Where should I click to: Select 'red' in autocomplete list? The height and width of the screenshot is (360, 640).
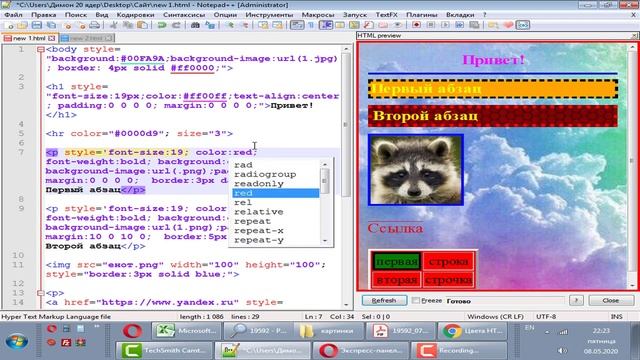pos(276,193)
